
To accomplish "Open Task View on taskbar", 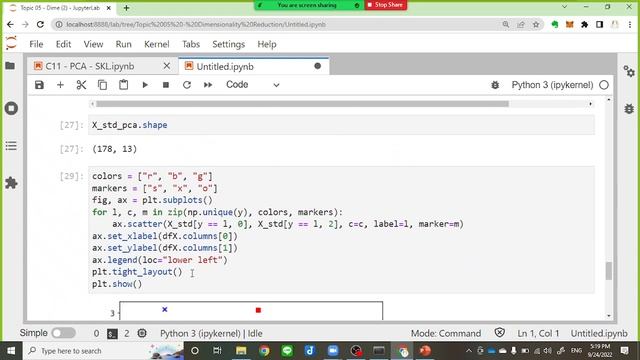I will [x=218, y=351].
